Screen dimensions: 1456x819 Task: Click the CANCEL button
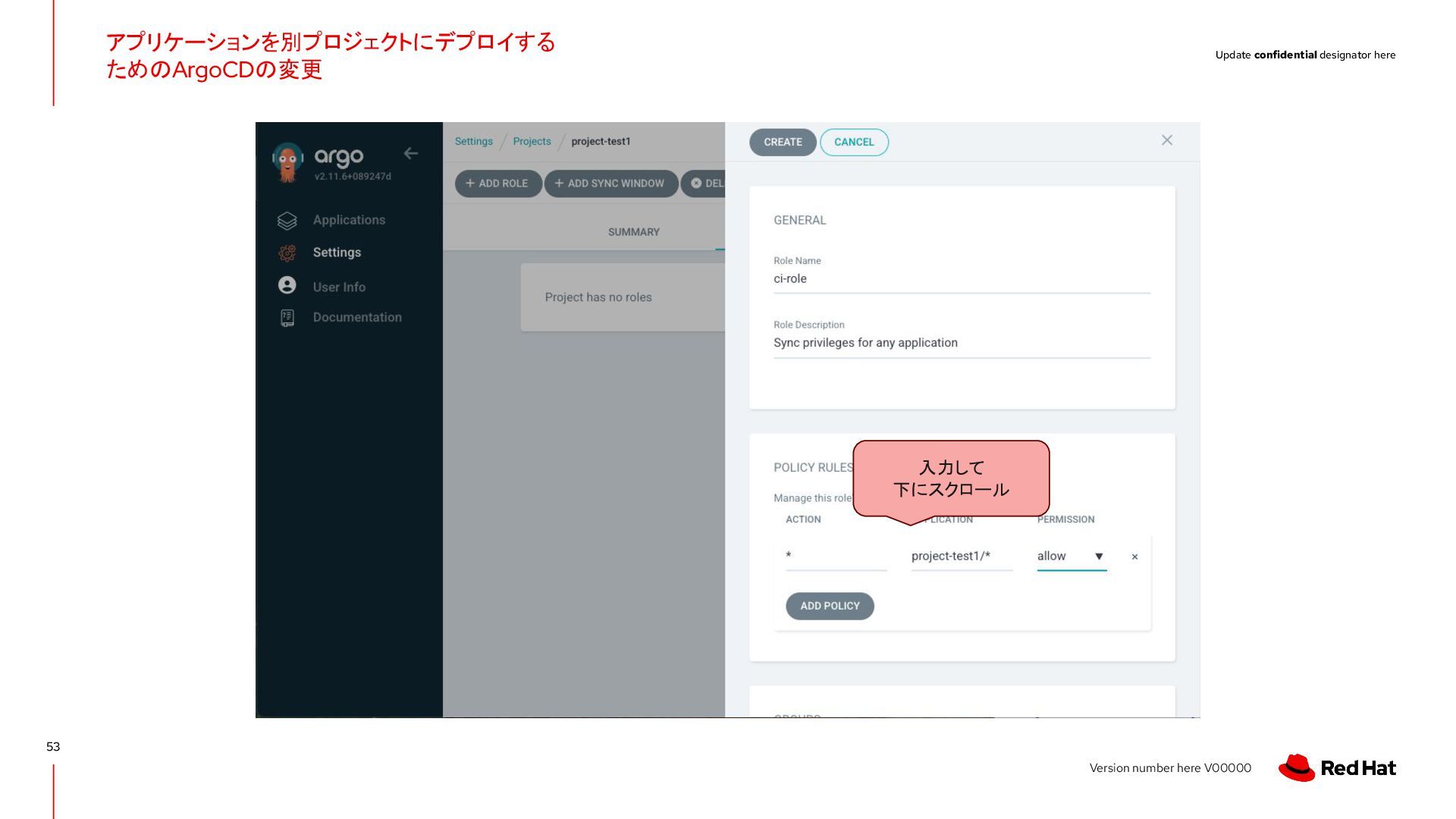coord(854,142)
